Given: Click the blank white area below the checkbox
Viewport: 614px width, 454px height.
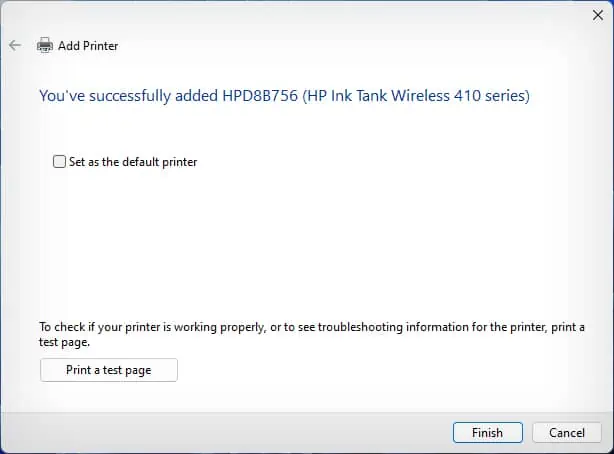Looking at the screenshot, I should pyautogui.click(x=300, y=240).
